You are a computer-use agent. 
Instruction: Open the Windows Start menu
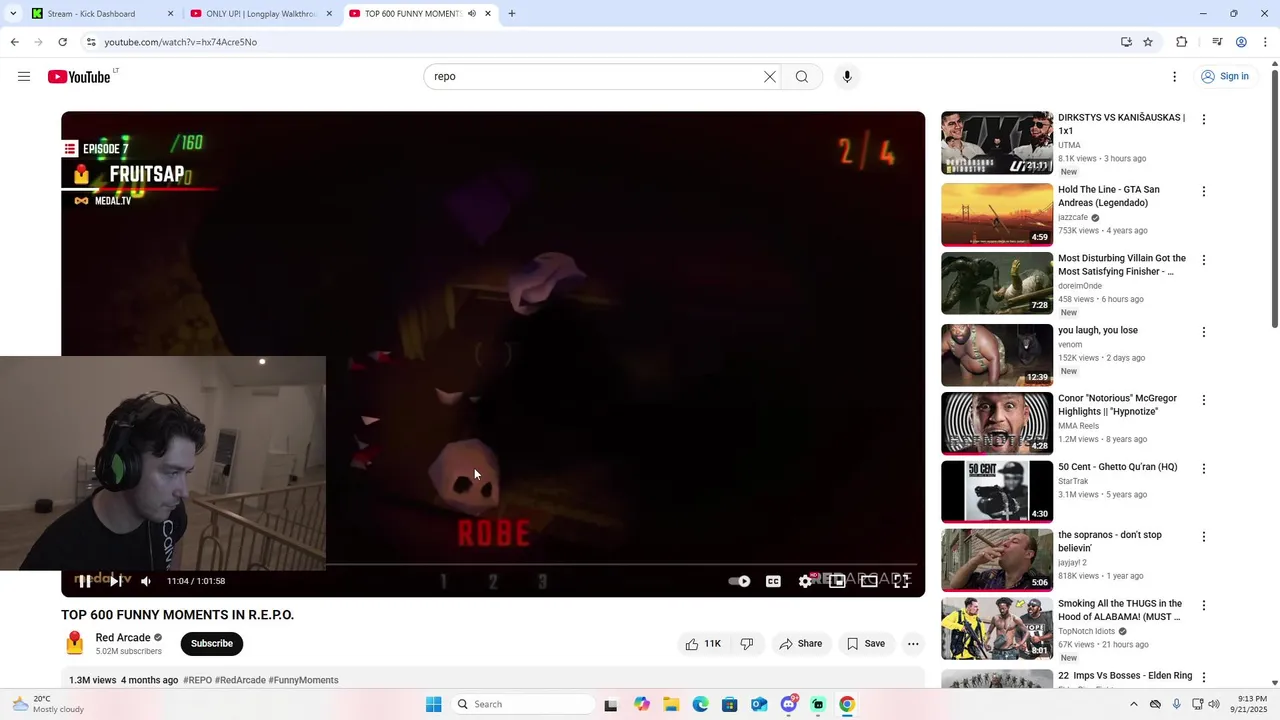[x=433, y=705]
